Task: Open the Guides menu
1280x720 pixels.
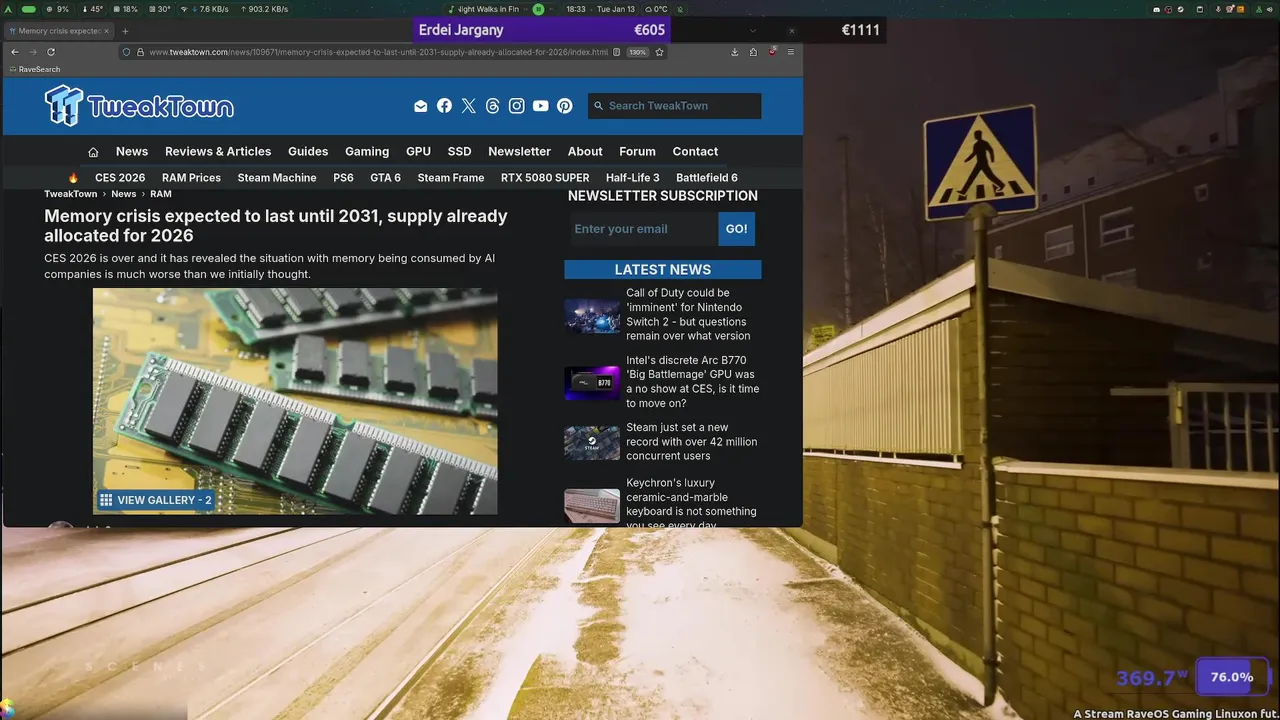Action: [308, 152]
